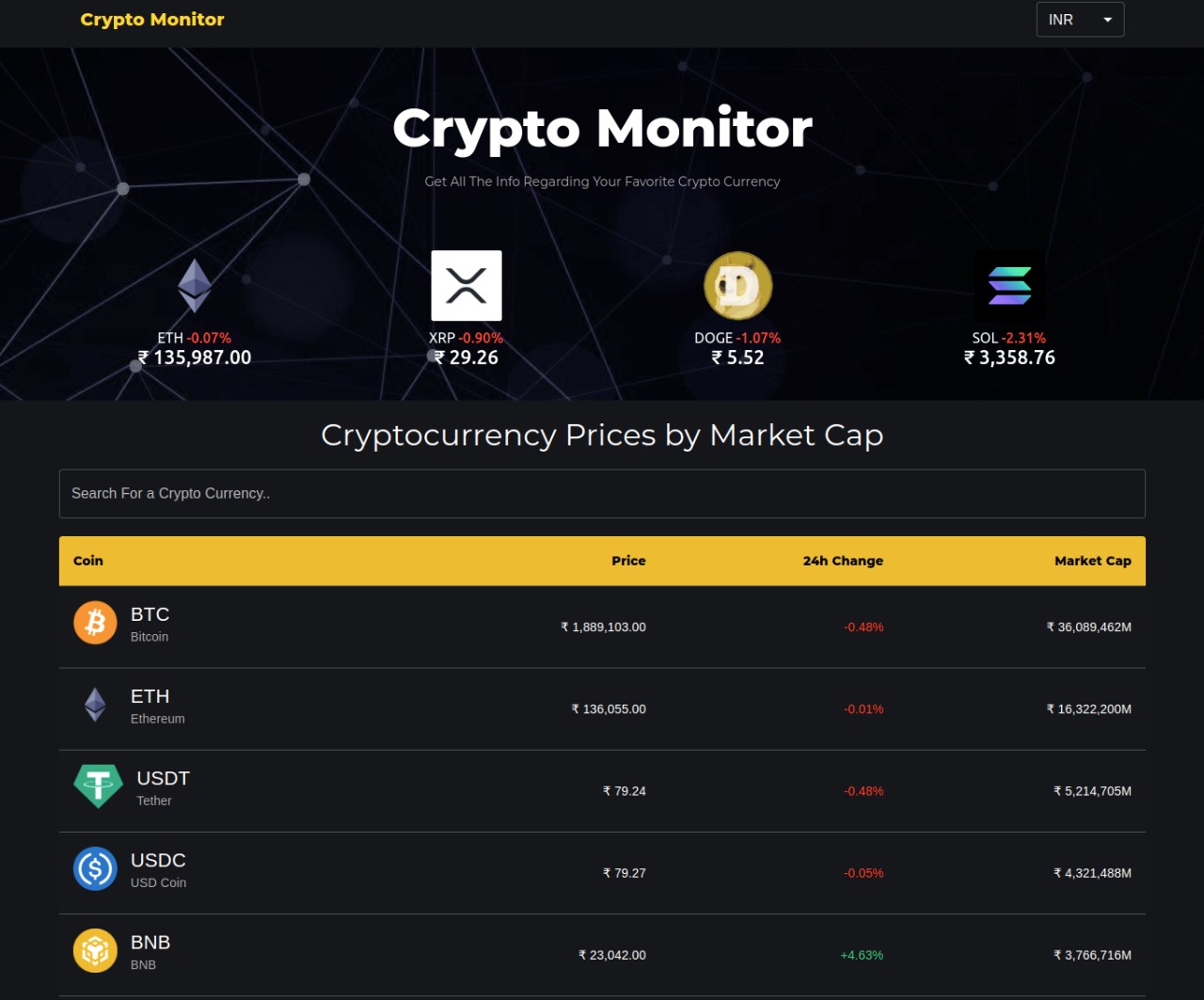Open the SOL ₹ 3,358.76 carousel link
1204x1000 pixels.
pos(1009,316)
